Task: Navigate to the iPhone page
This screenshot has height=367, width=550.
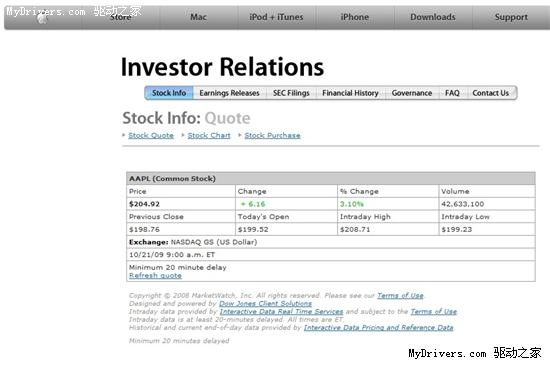Action: pos(355,17)
